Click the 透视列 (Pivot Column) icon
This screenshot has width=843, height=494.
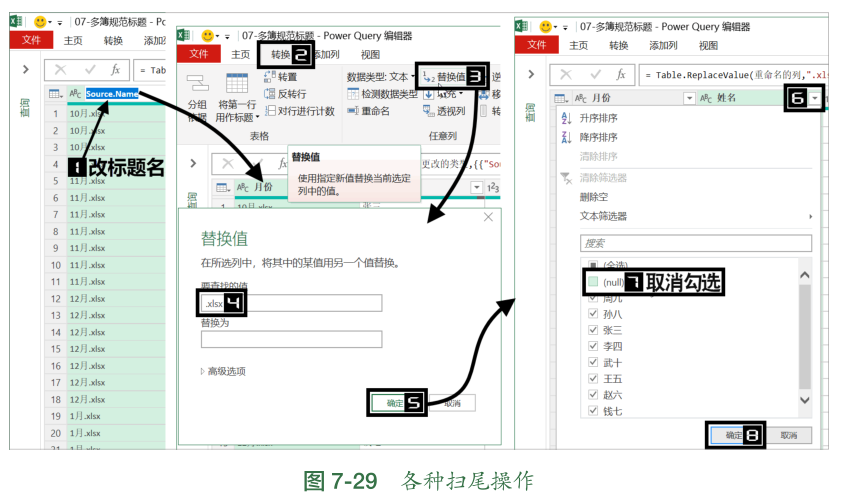coord(428,111)
